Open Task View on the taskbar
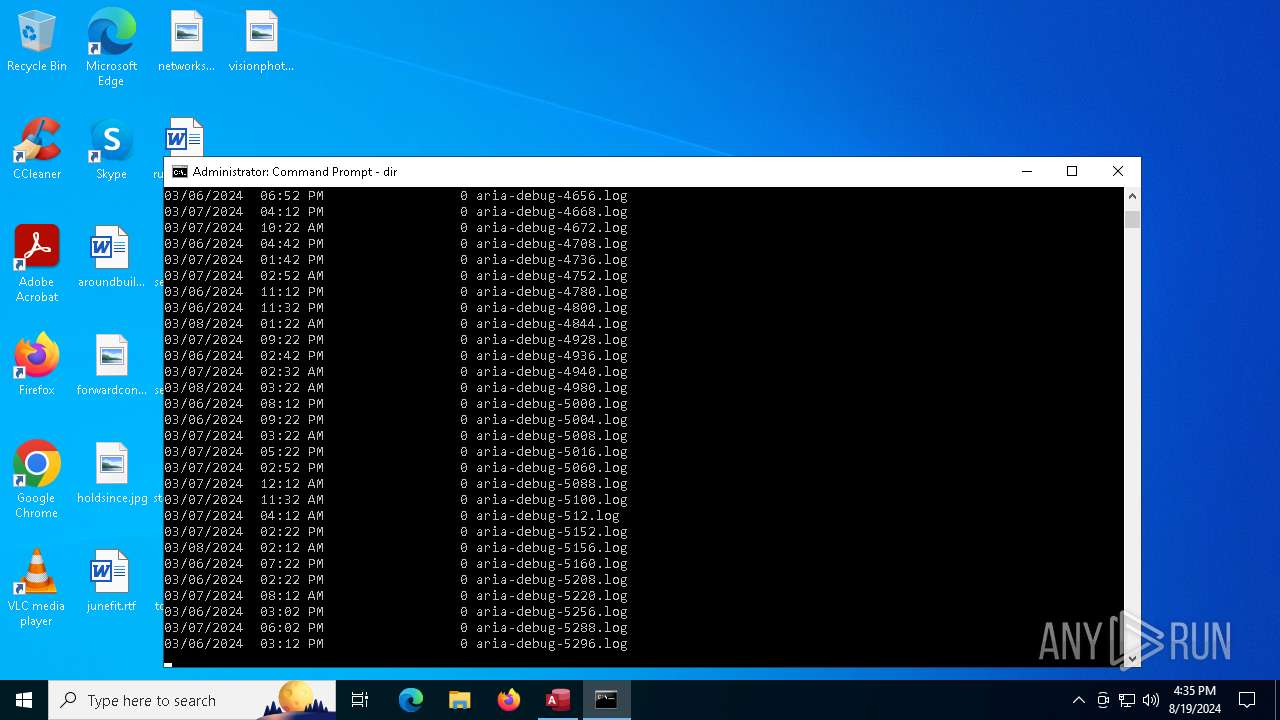 pyautogui.click(x=360, y=700)
